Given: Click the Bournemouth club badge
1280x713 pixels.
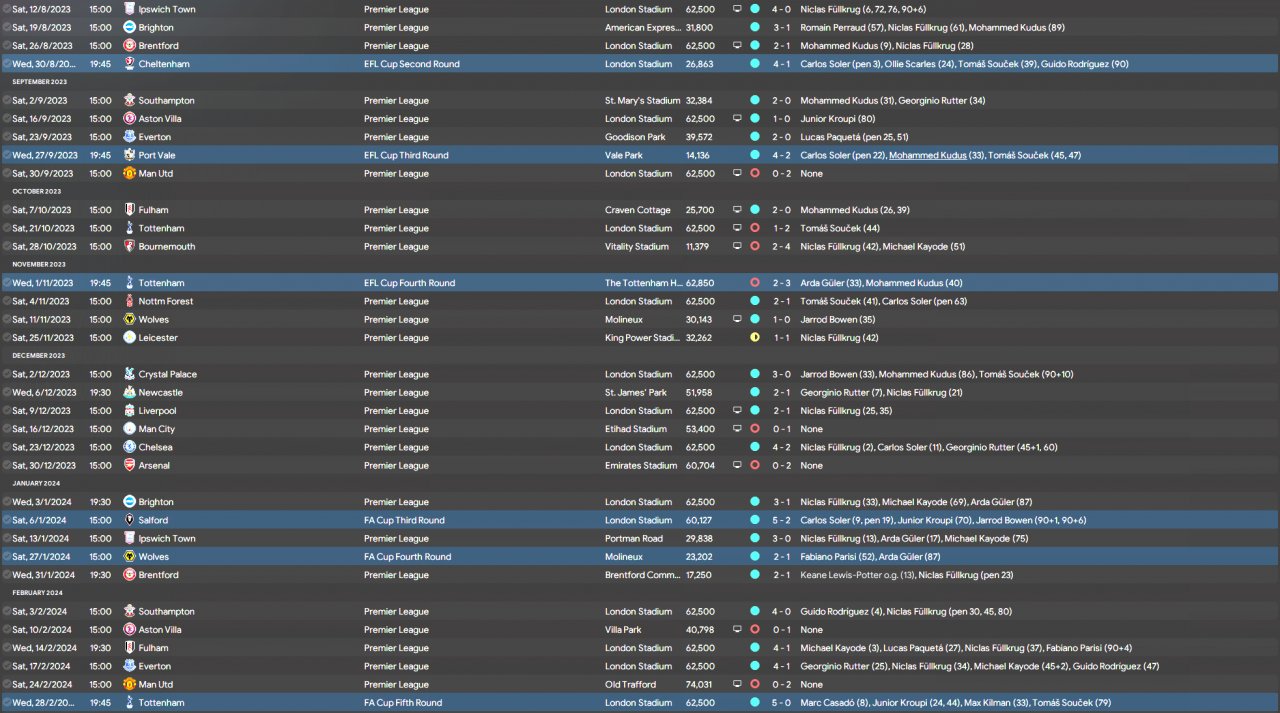Looking at the screenshot, I should 130,247.
